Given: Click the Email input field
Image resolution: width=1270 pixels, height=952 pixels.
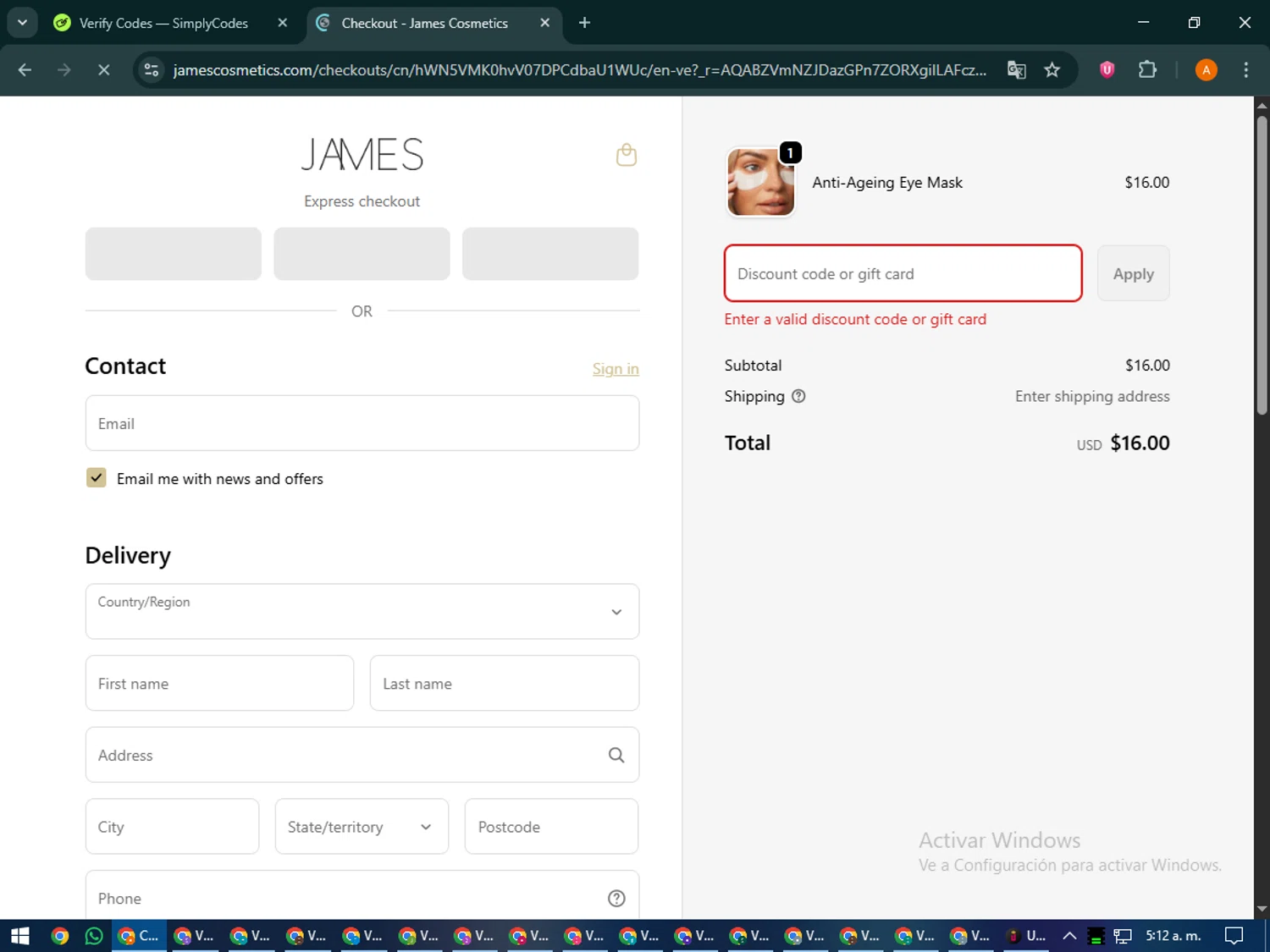Looking at the screenshot, I should [362, 423].
